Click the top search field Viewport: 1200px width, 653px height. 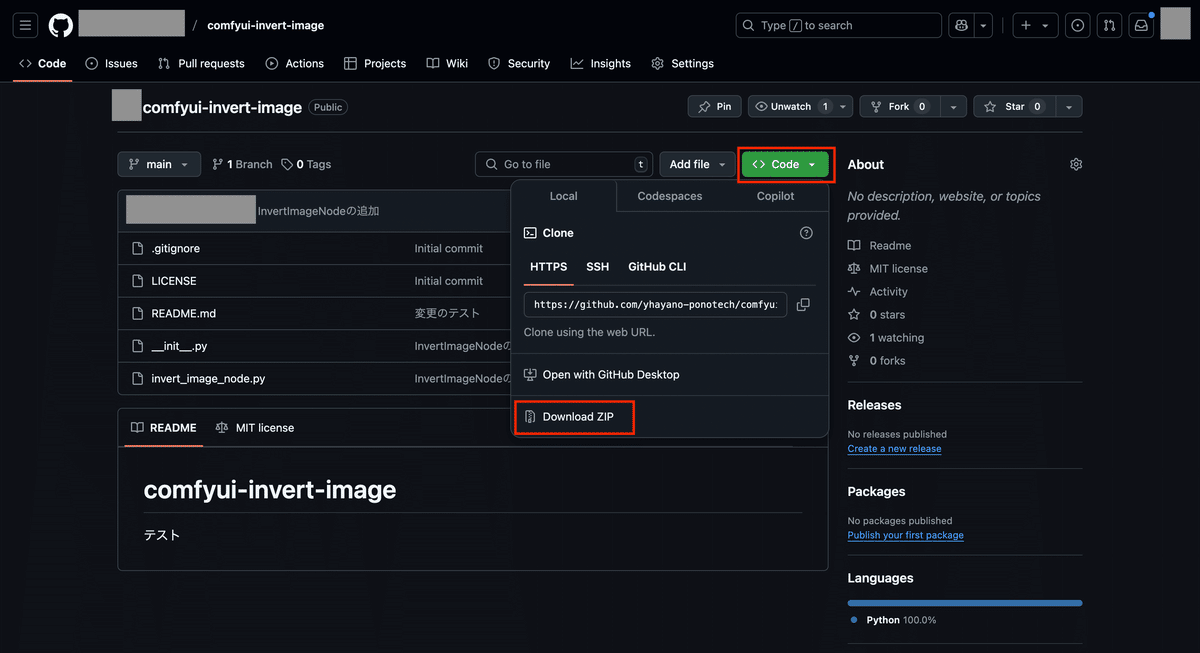tap(839, 25)
